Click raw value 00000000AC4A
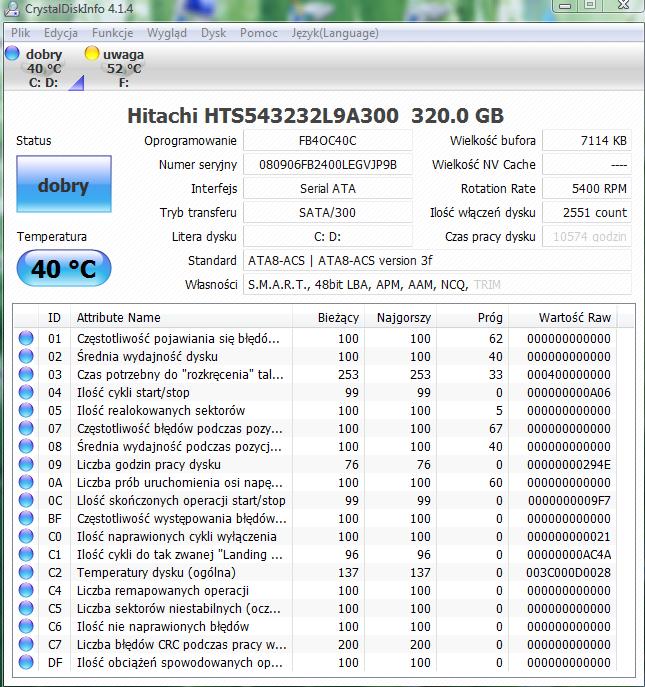Image resolution: width=645 pixels, height=687 pixels. pos(569,554)
